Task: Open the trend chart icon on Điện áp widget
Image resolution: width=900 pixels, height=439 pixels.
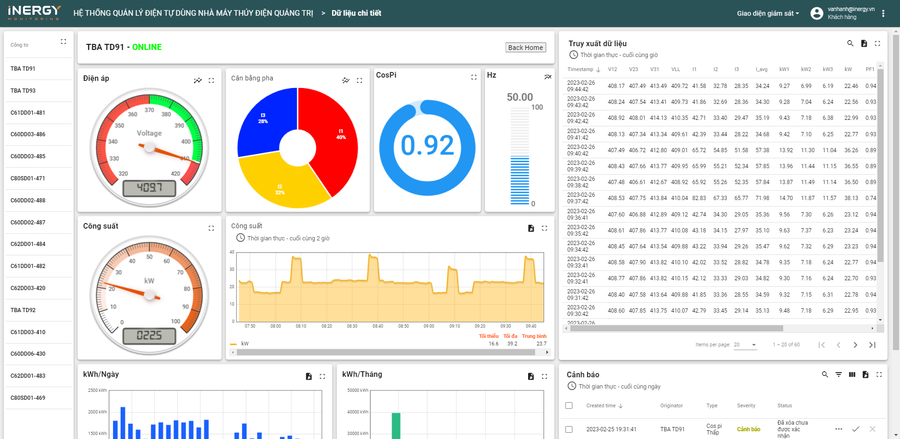Action: coord(198,79)
